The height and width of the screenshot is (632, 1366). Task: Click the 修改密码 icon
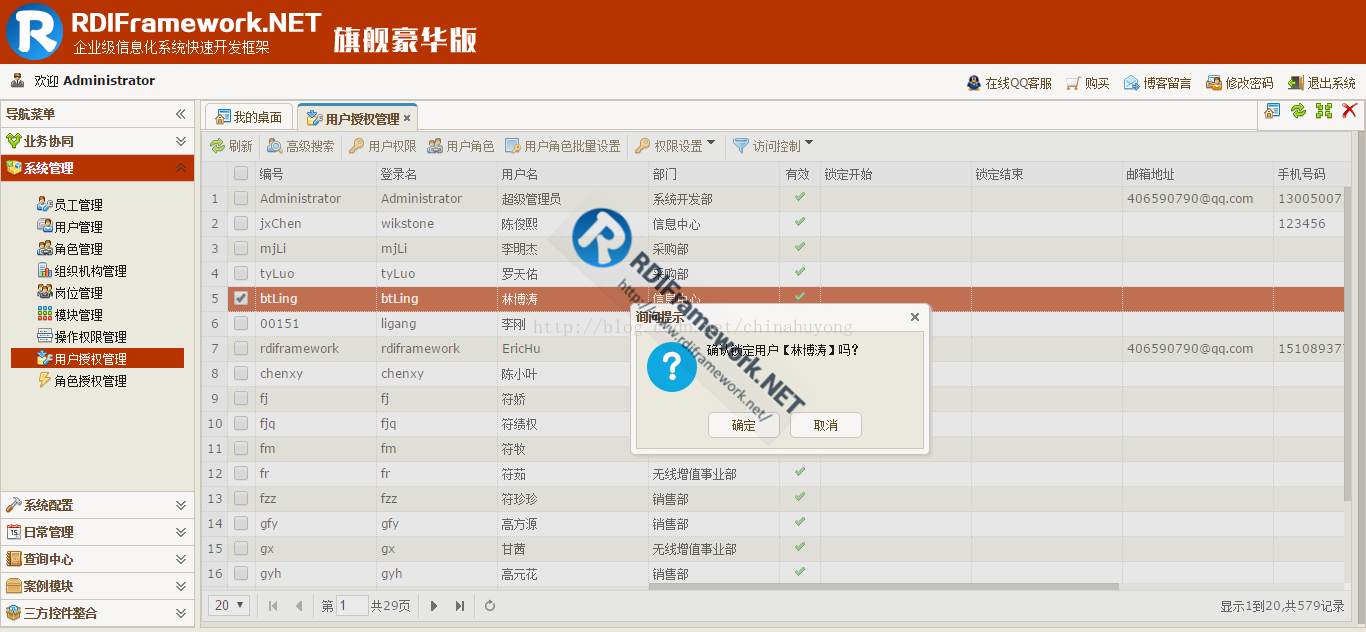pyautogui.click(x=1213, y=83)
